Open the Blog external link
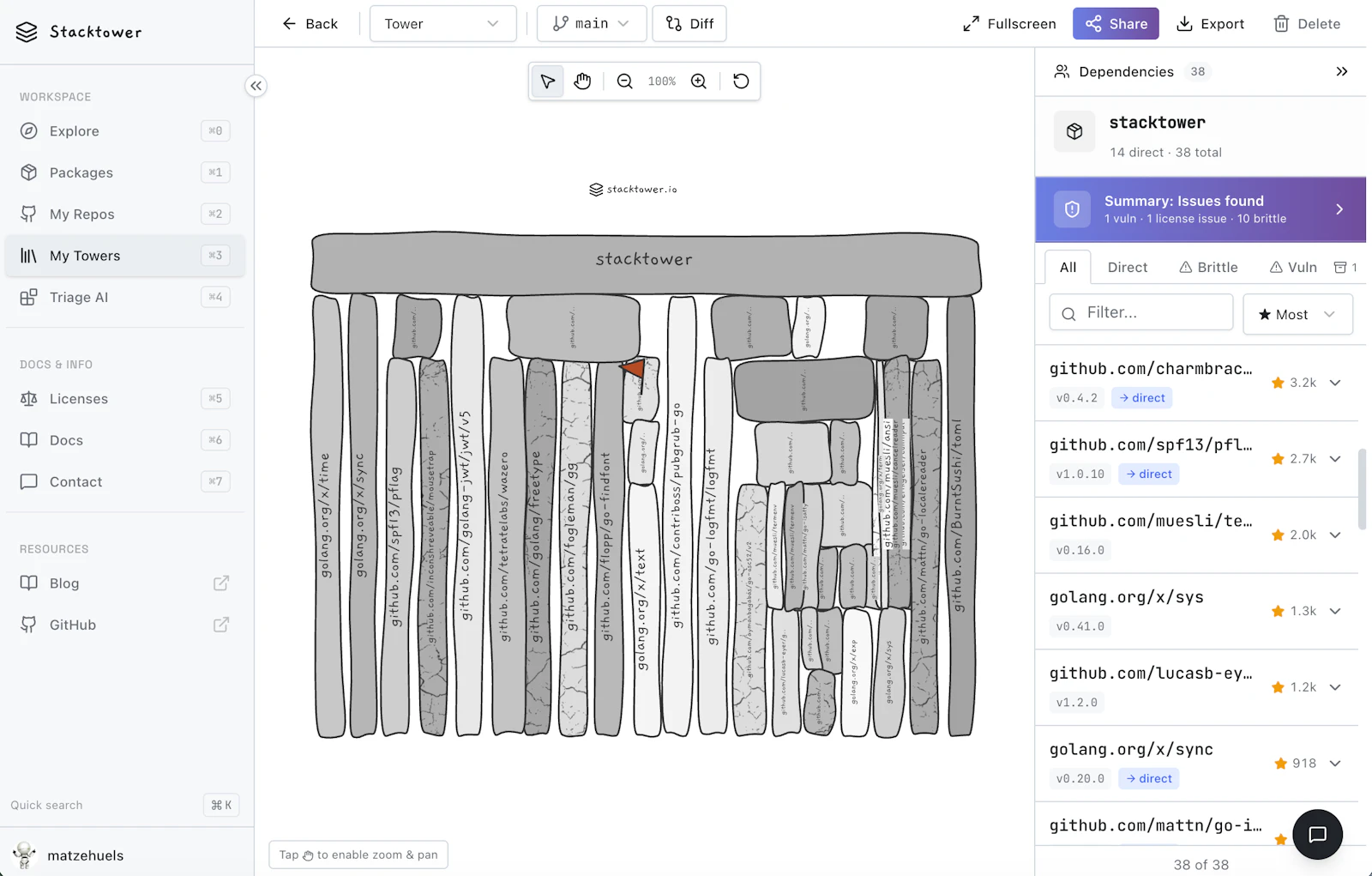The image size is (1372, 876). click(125, 583)
